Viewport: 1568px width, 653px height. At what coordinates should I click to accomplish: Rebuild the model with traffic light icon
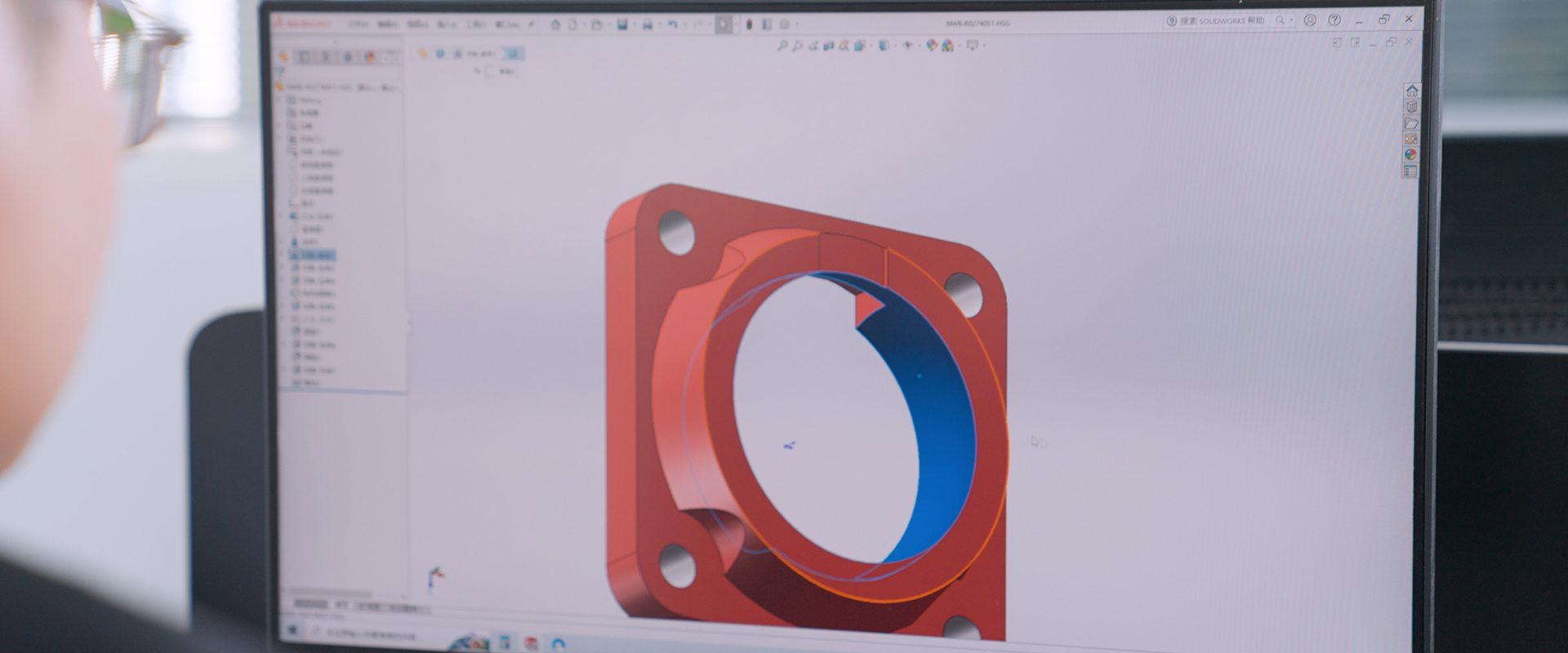click(749, 24)
